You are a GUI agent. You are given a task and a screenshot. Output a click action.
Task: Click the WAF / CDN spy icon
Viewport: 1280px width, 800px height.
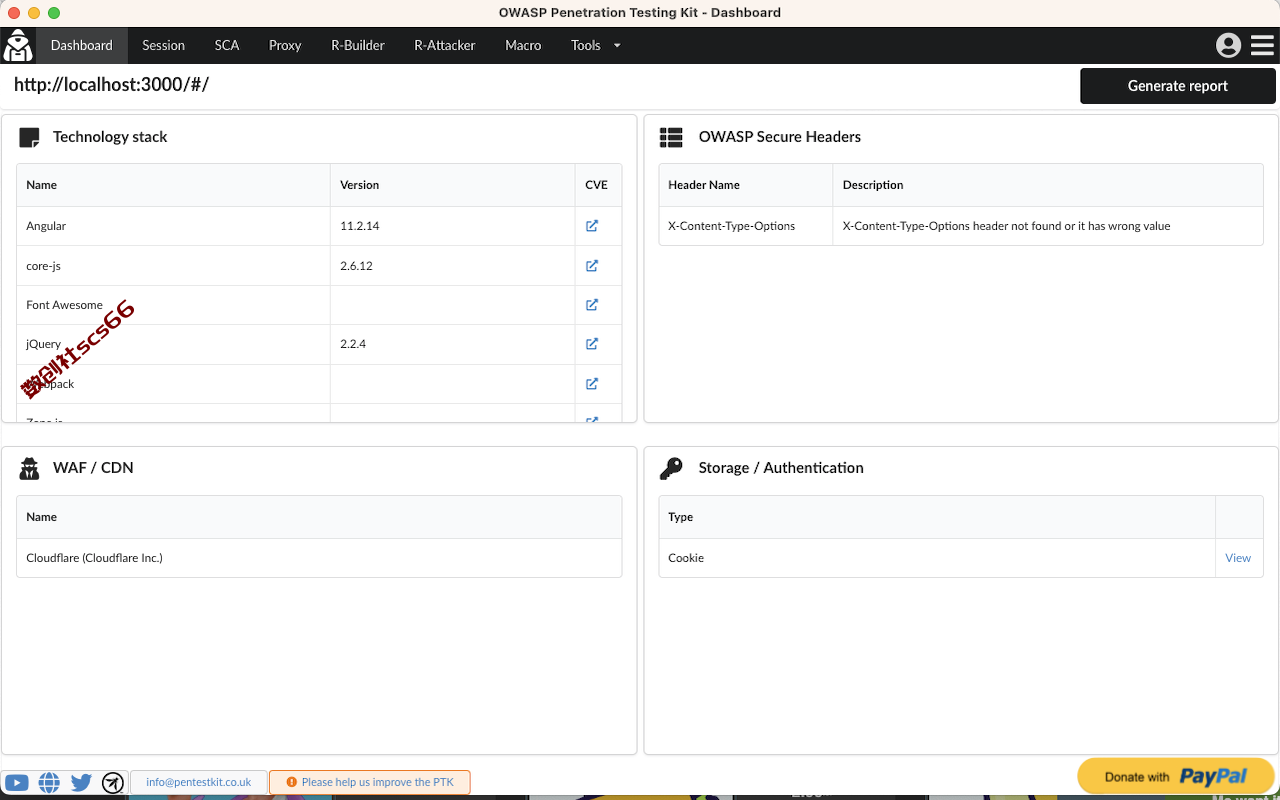(x=29, y=468)
